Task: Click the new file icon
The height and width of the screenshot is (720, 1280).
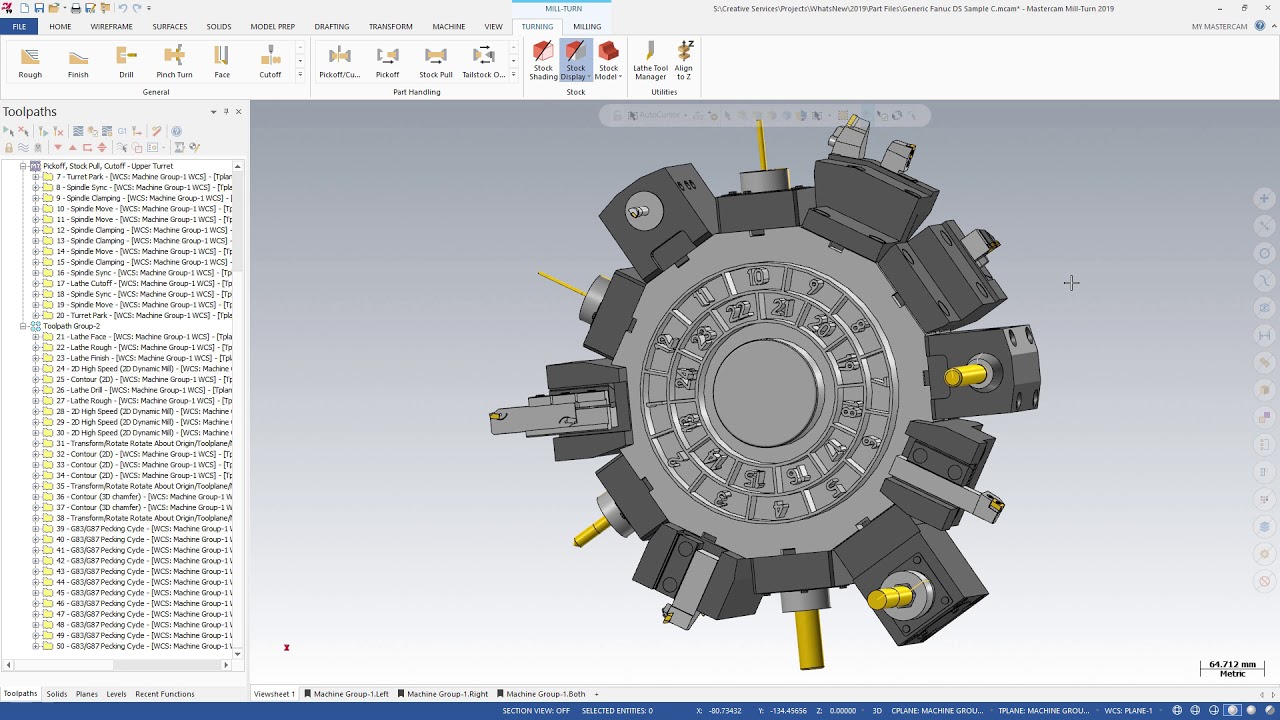Action: tap(25, 8)
